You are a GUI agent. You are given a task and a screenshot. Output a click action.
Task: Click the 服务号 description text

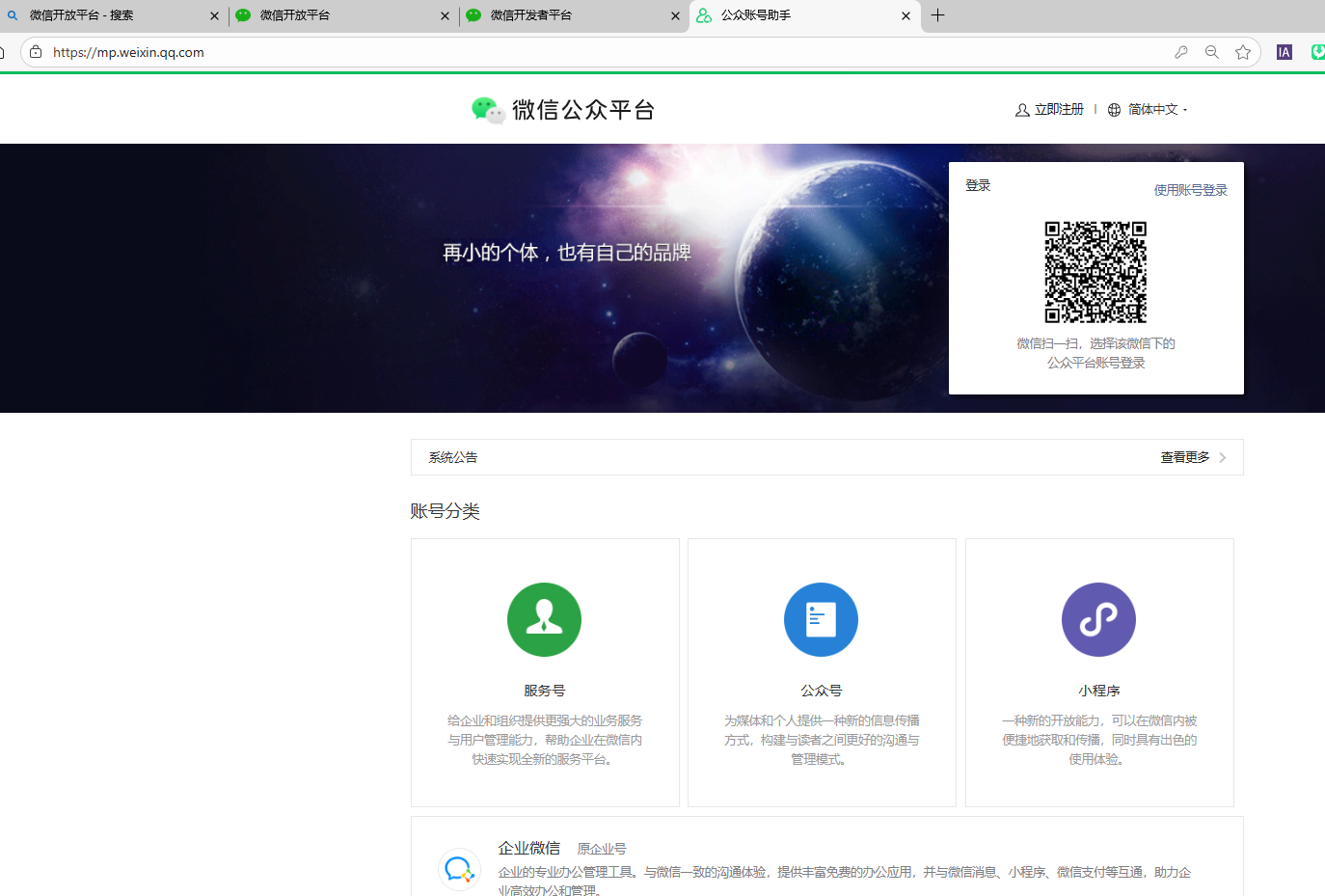point(545,740)
